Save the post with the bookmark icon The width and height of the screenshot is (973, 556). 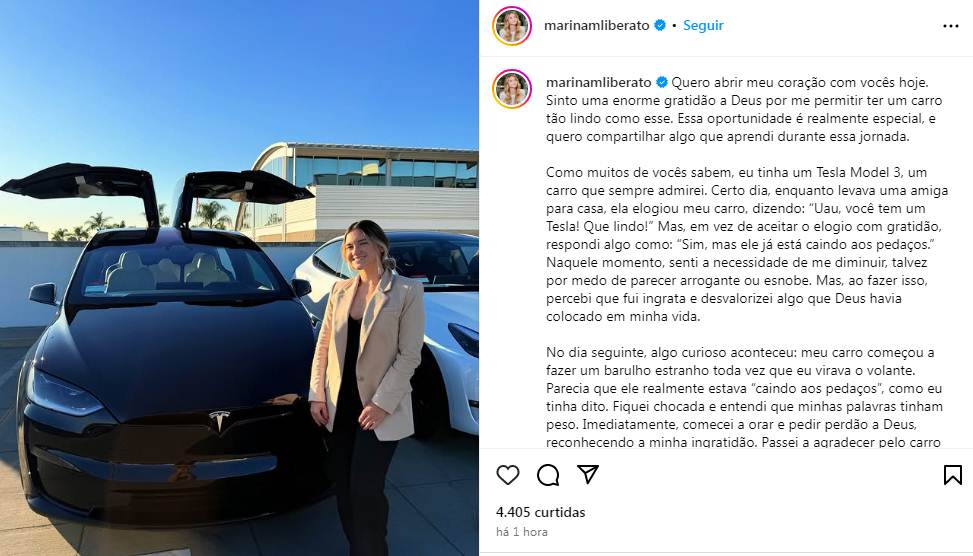coord(953,475)
